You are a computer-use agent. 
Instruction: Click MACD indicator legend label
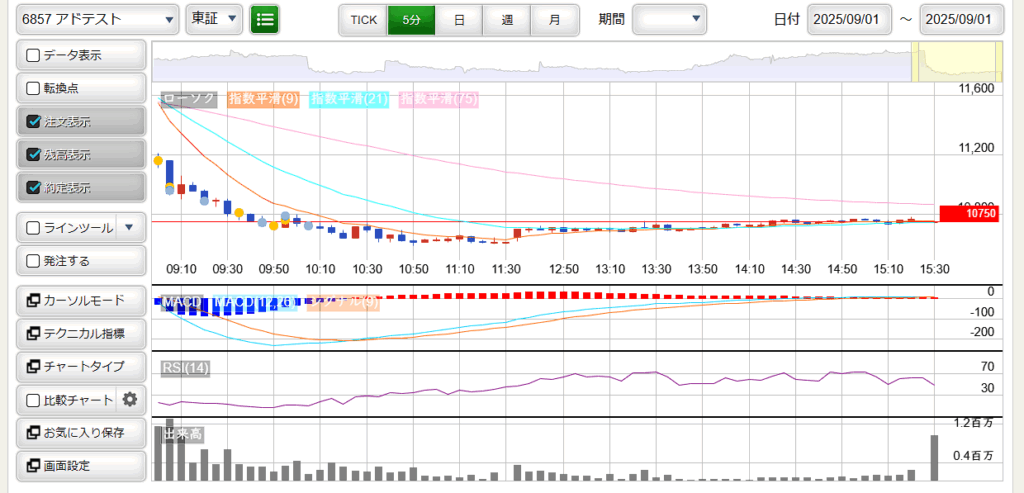[x=182, y=303]
